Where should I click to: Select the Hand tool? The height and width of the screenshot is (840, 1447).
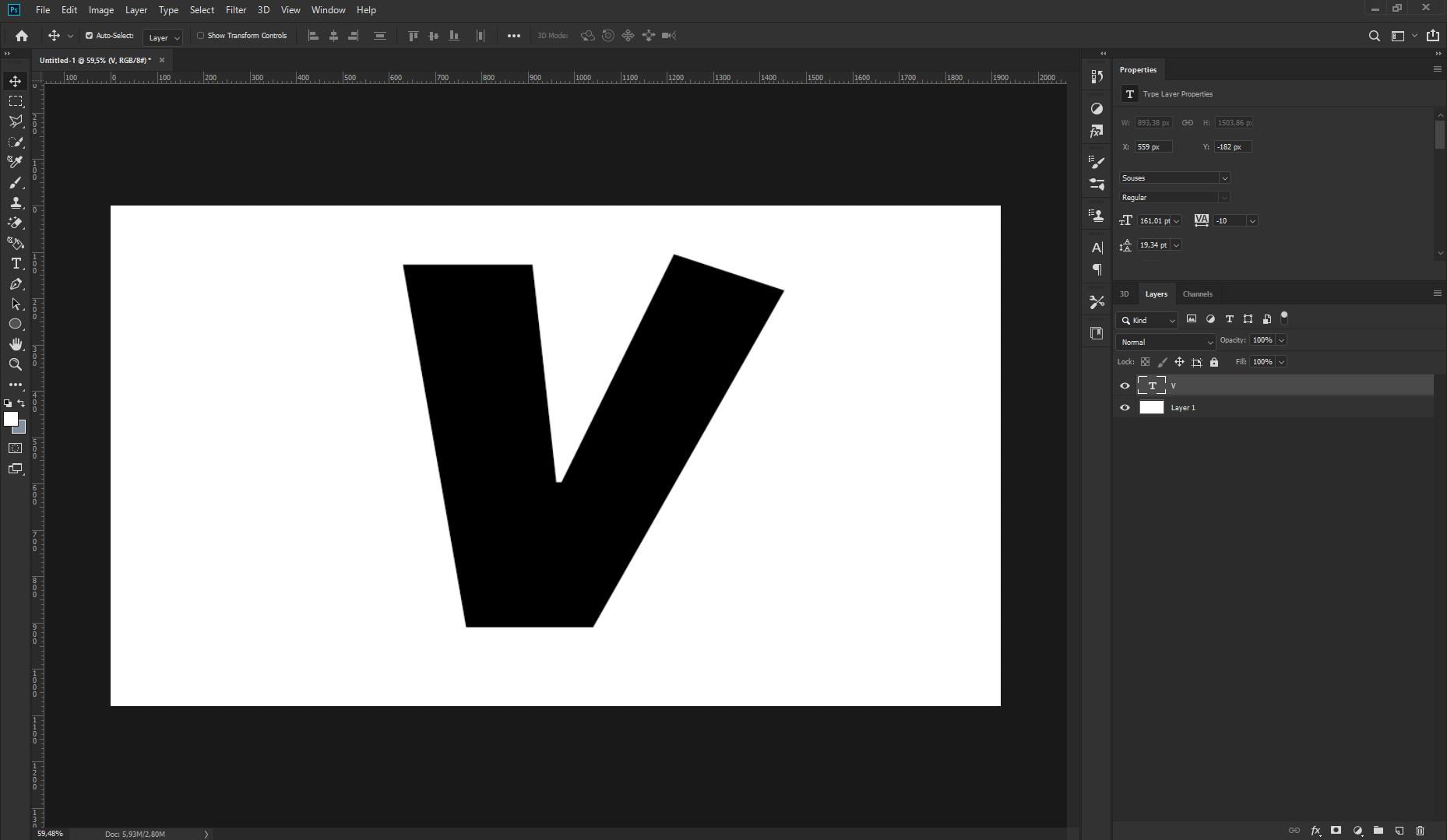point(16,344)
